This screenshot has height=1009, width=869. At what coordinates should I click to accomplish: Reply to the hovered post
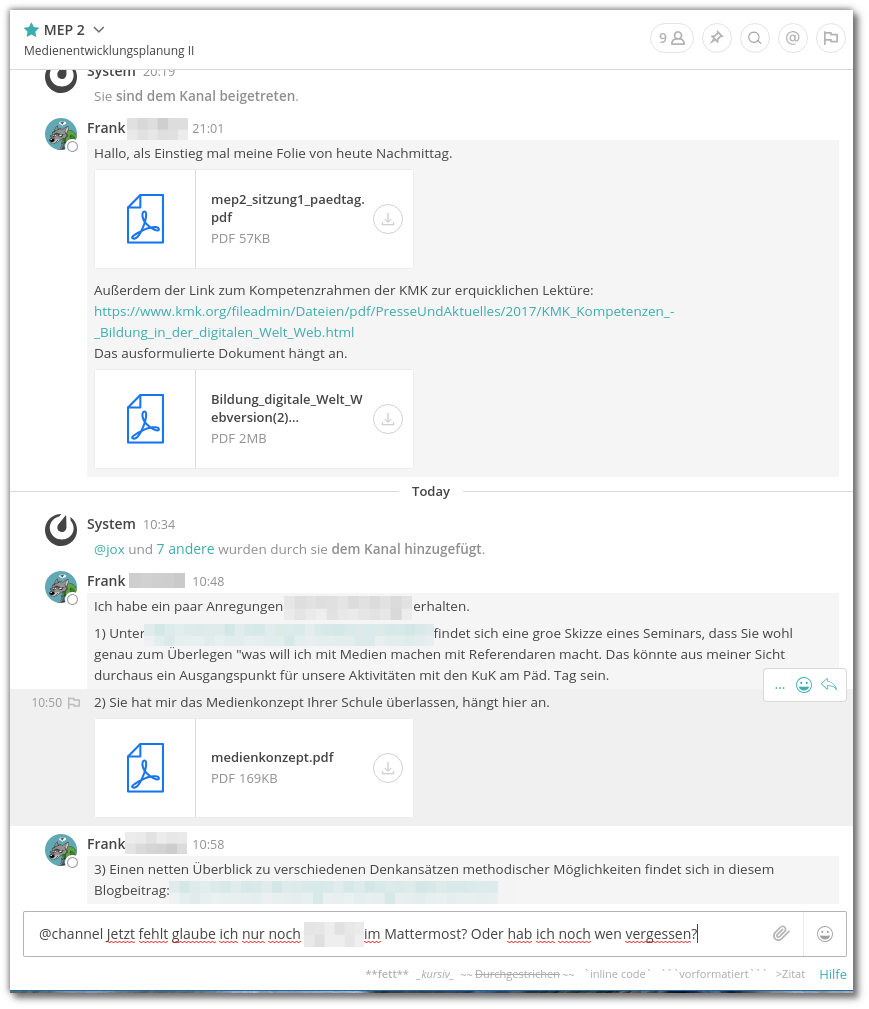(x=829, y=685)
